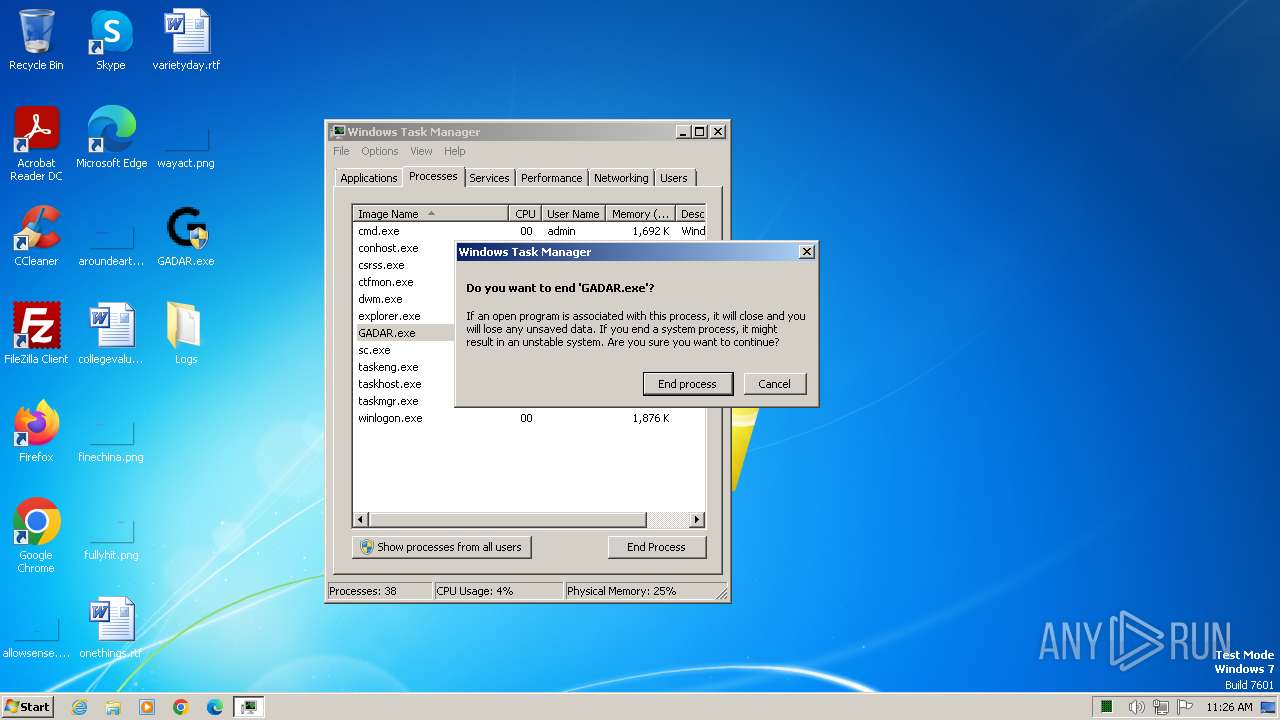Select the Processes tab
Screen dimensions: 1280x720
(433, 176)
